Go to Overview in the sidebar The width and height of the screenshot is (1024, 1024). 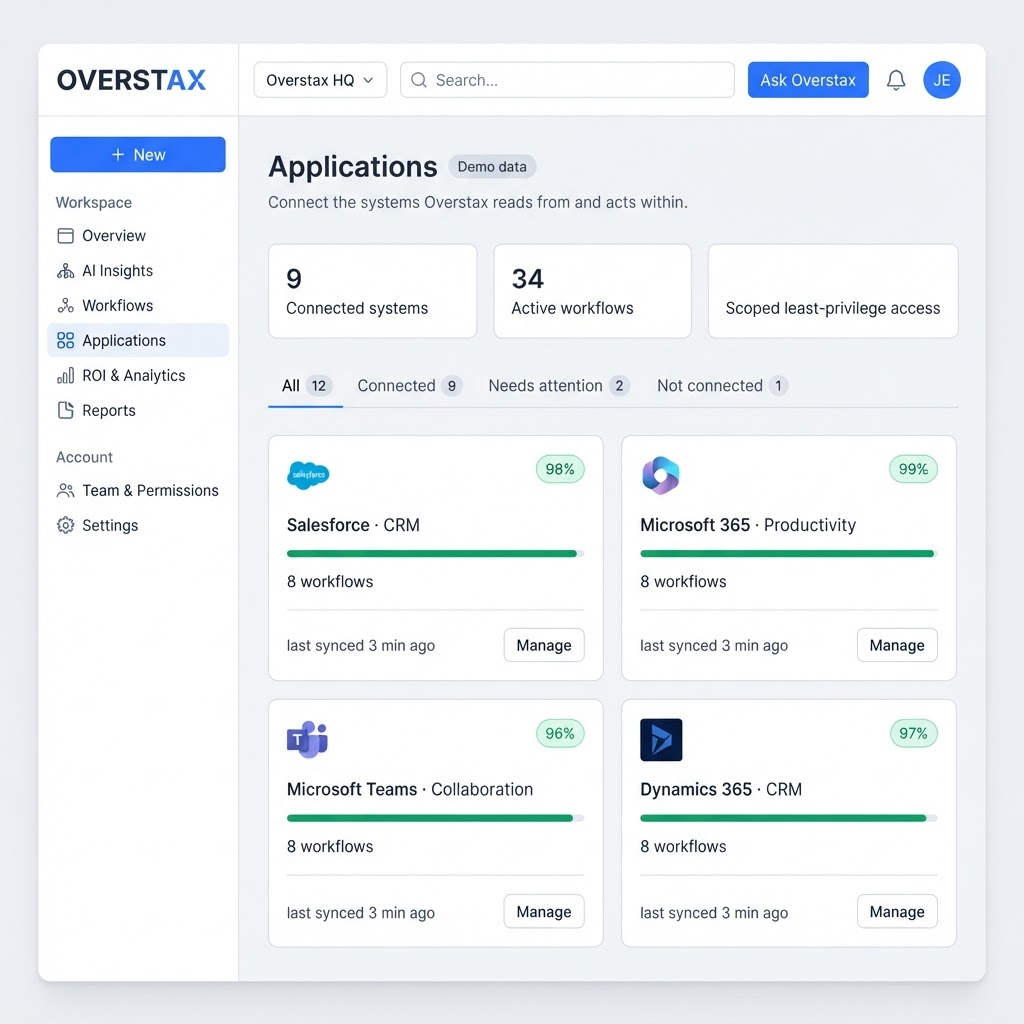[x=138, y=236]
